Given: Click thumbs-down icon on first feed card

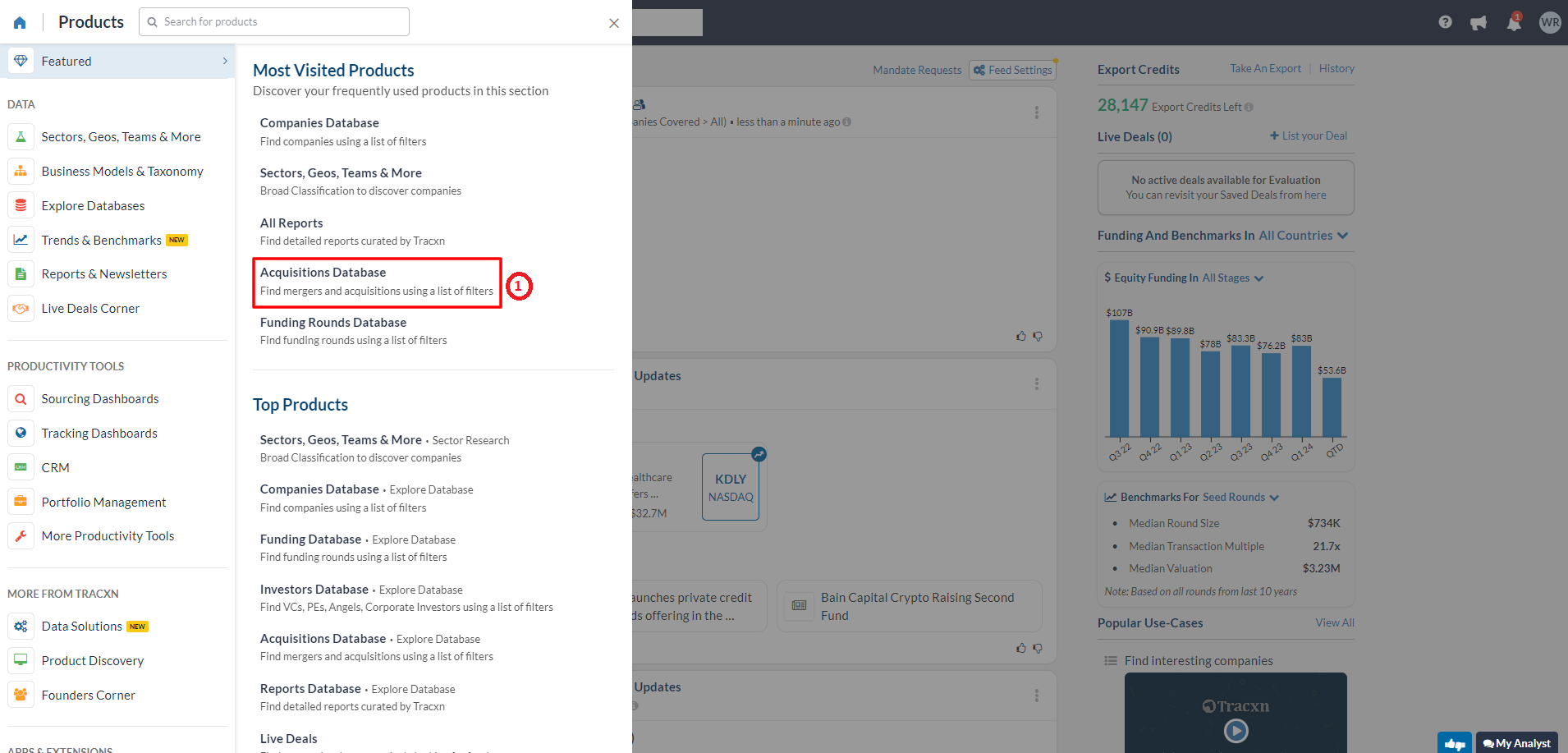Looking at the screenshot, I should click(x=1038, y=336).
